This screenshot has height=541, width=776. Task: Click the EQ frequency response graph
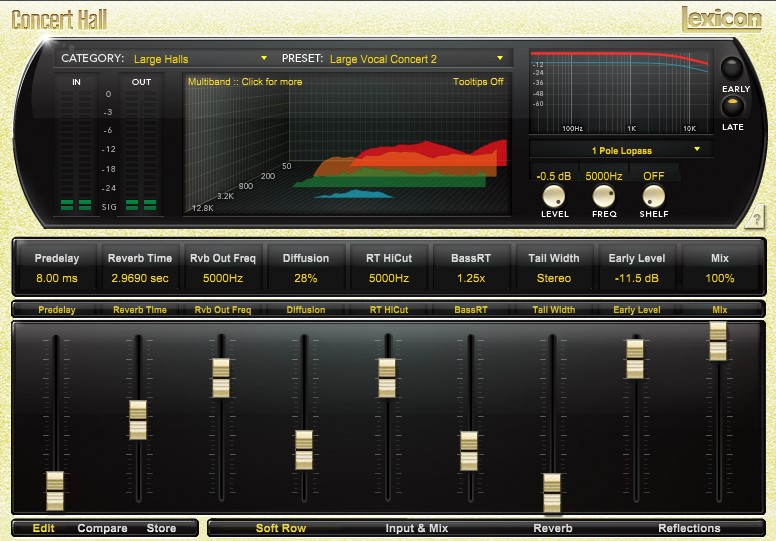point(620,92)
